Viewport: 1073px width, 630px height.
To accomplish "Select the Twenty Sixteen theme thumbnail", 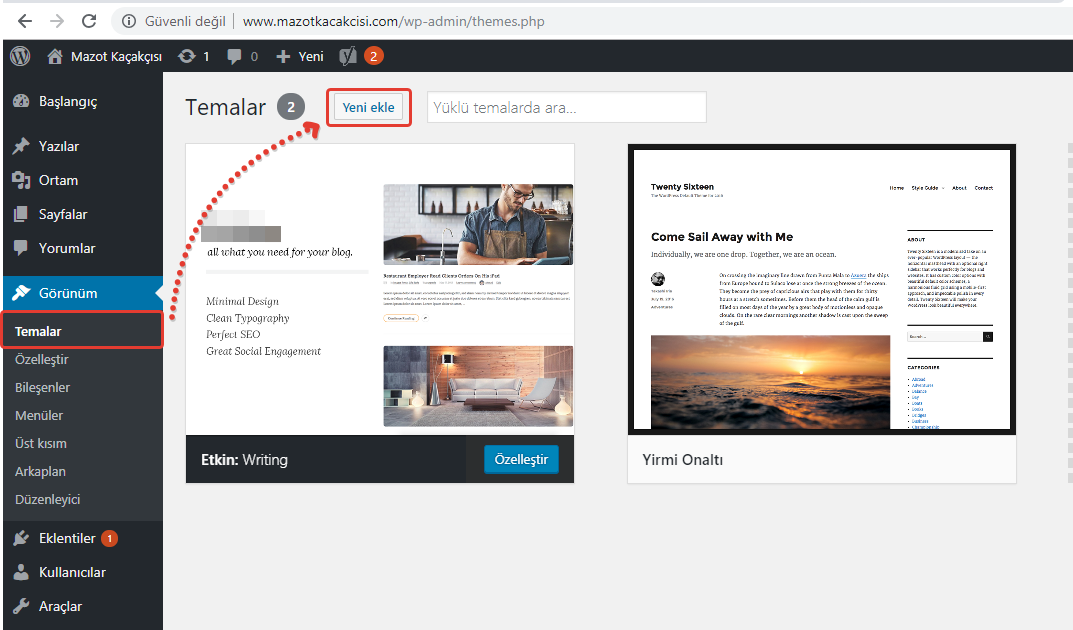I will [821, 289].
